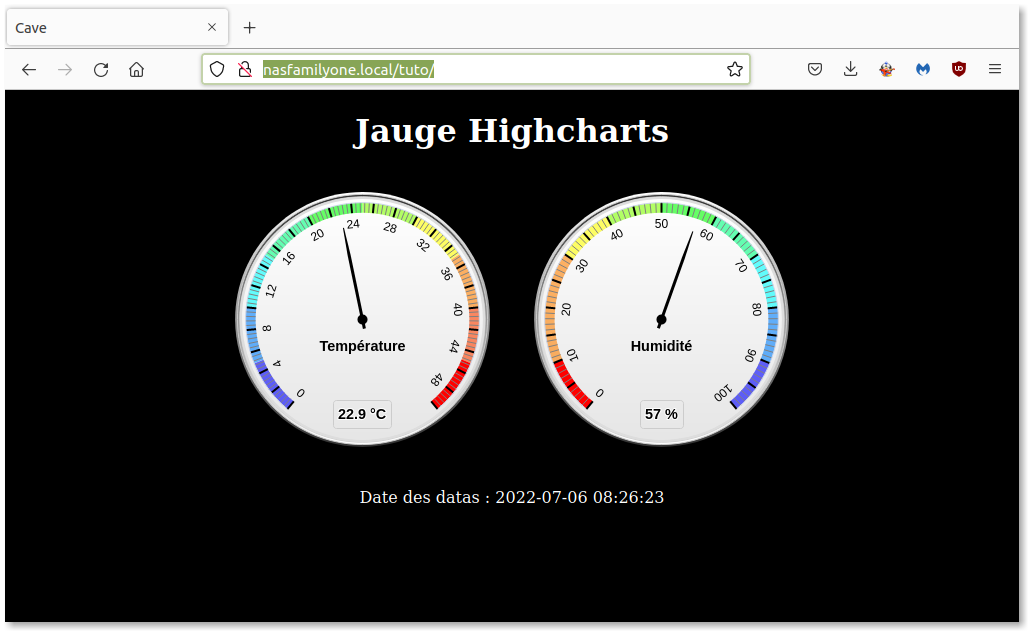Open the Malwarebytes extension
1028x631 pixels.
(x=923, y=69)
